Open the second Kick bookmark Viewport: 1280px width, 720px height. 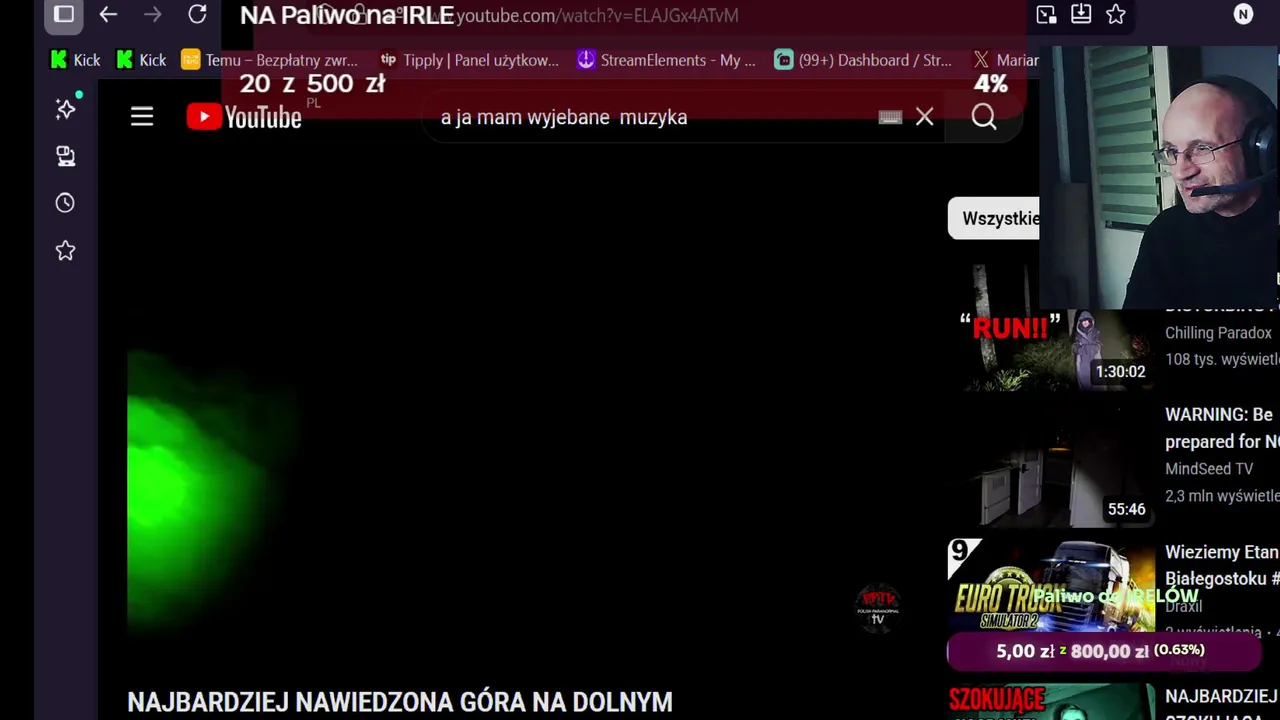coord(141,60)
